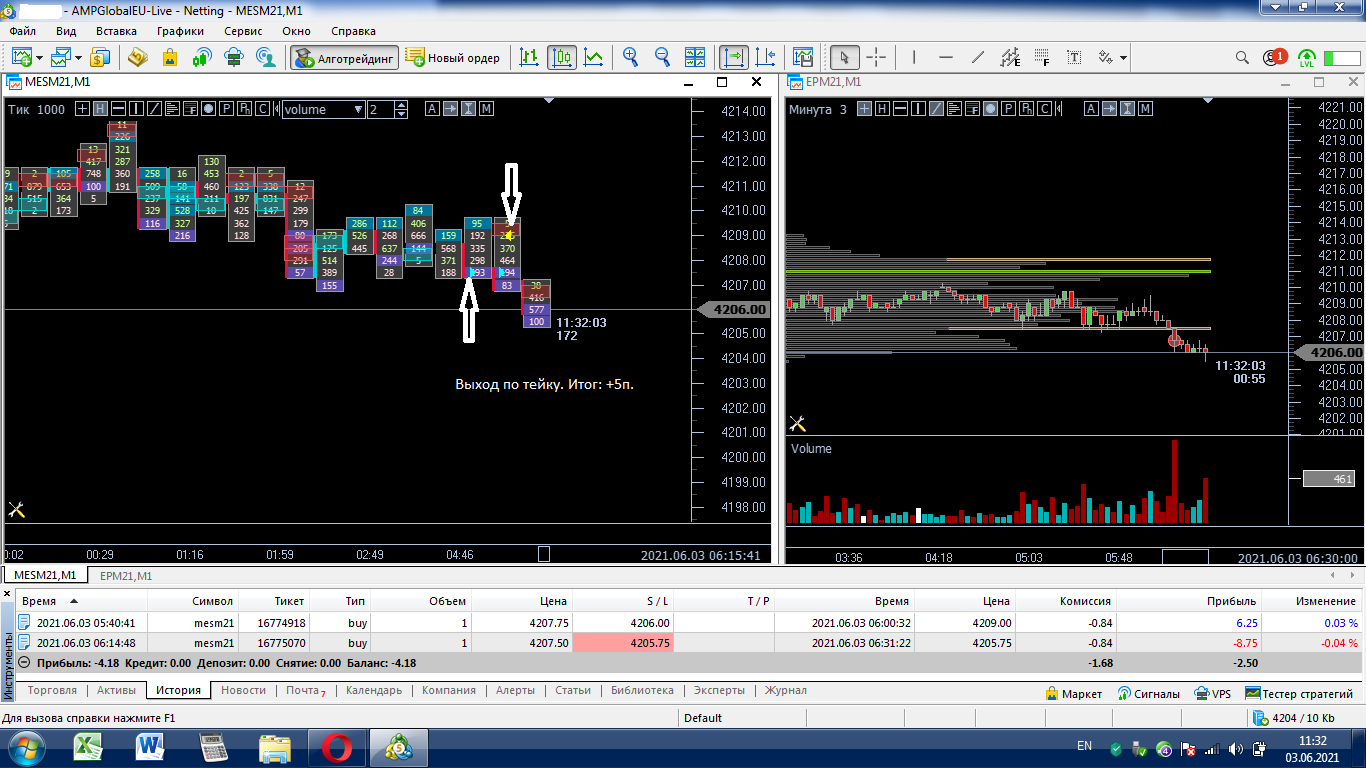Open the new chart icon in the toolbar

coord(20,57)
